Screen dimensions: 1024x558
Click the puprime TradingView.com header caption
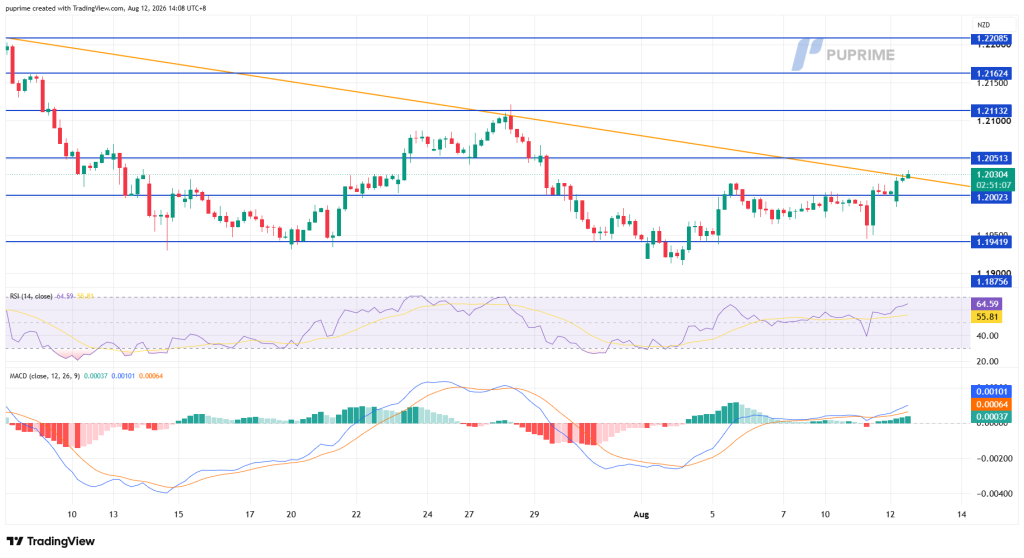[106, 8]
